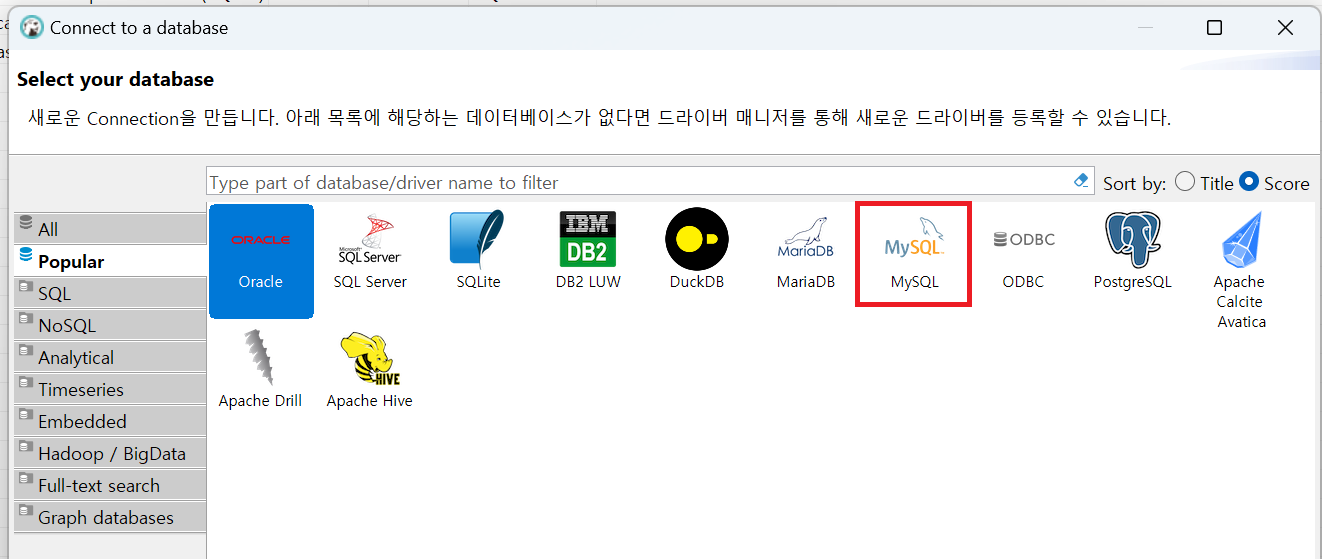Maximize the Connect to a database dialog
This screenshot has width=1322, height=559.
coord(1214,28)
